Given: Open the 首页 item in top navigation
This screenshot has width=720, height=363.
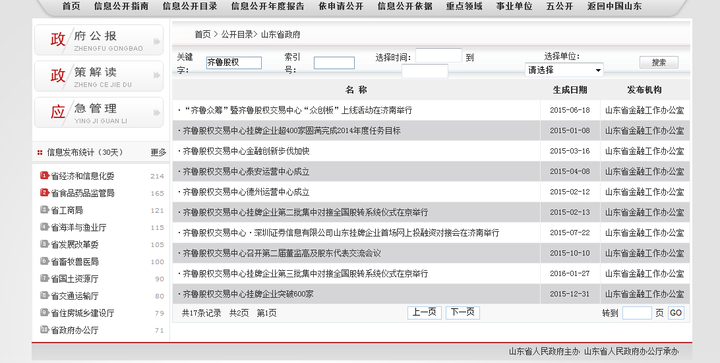Looking at the screenshot, I should 71,6.
